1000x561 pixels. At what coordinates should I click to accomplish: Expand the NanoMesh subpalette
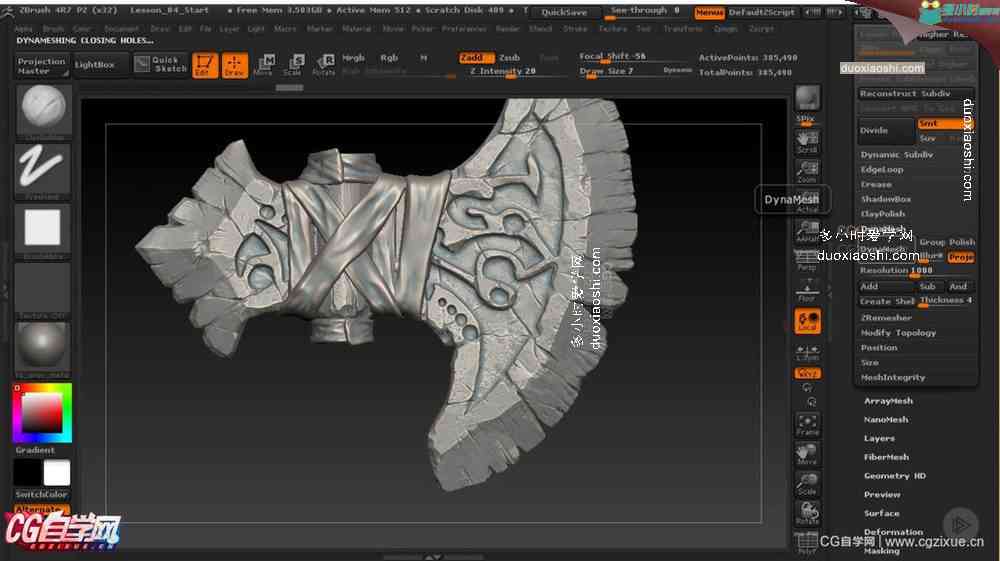(x=886, y=419)
